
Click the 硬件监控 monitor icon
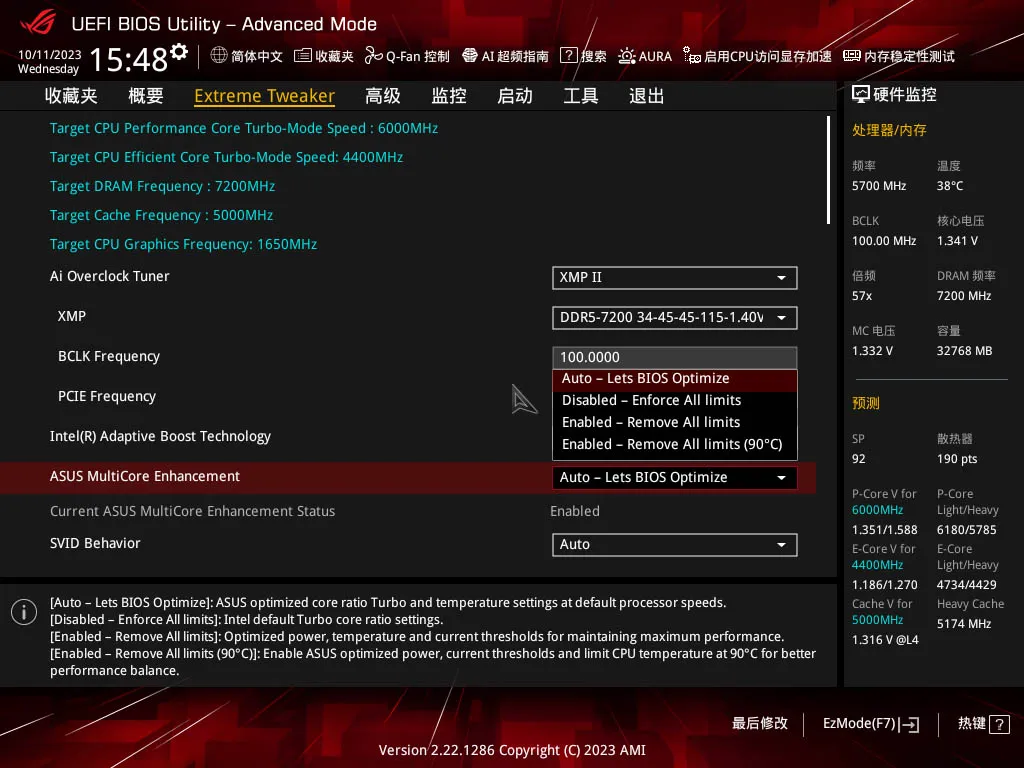pyautogui.click(x=861, y=95)
